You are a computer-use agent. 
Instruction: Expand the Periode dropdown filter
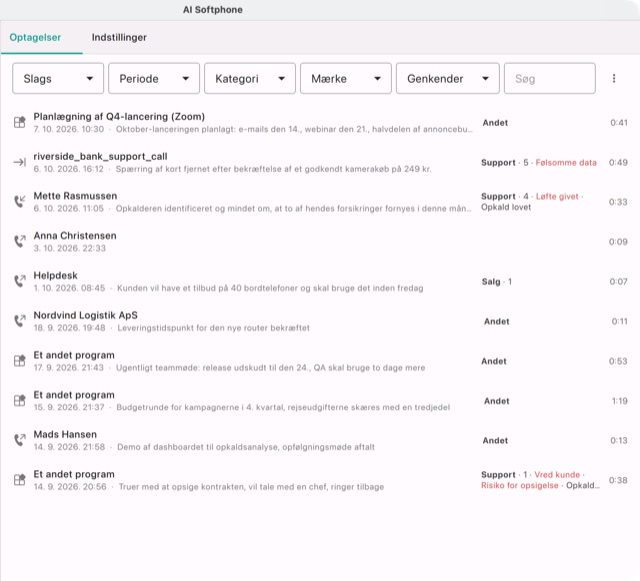click(154, 78)
